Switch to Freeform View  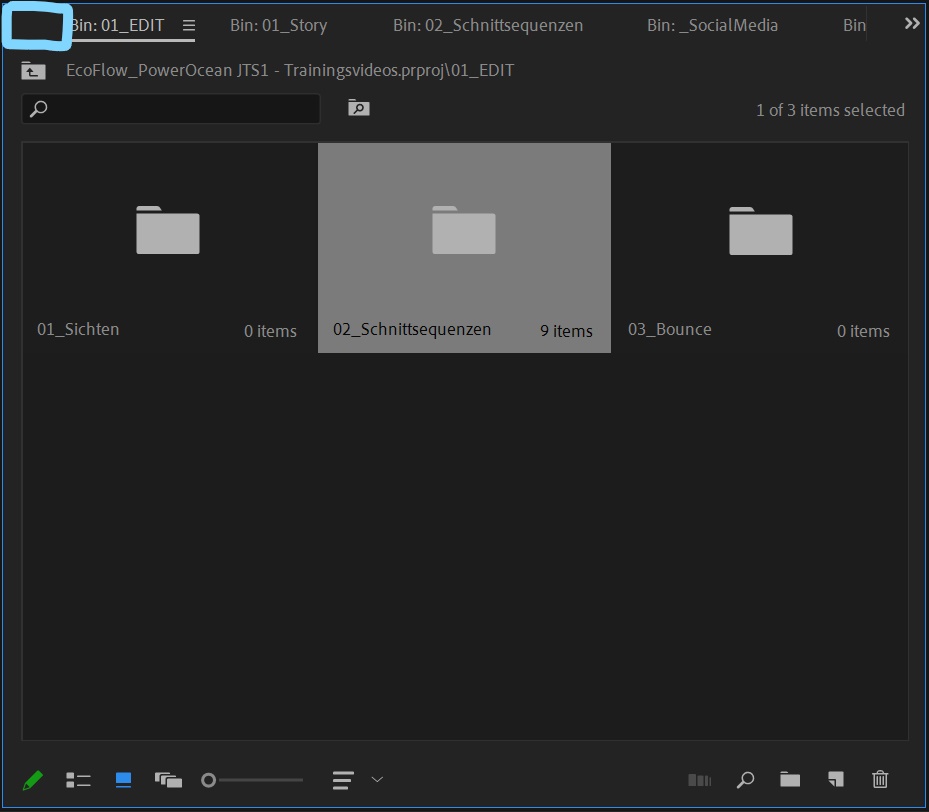coord(167,780)
